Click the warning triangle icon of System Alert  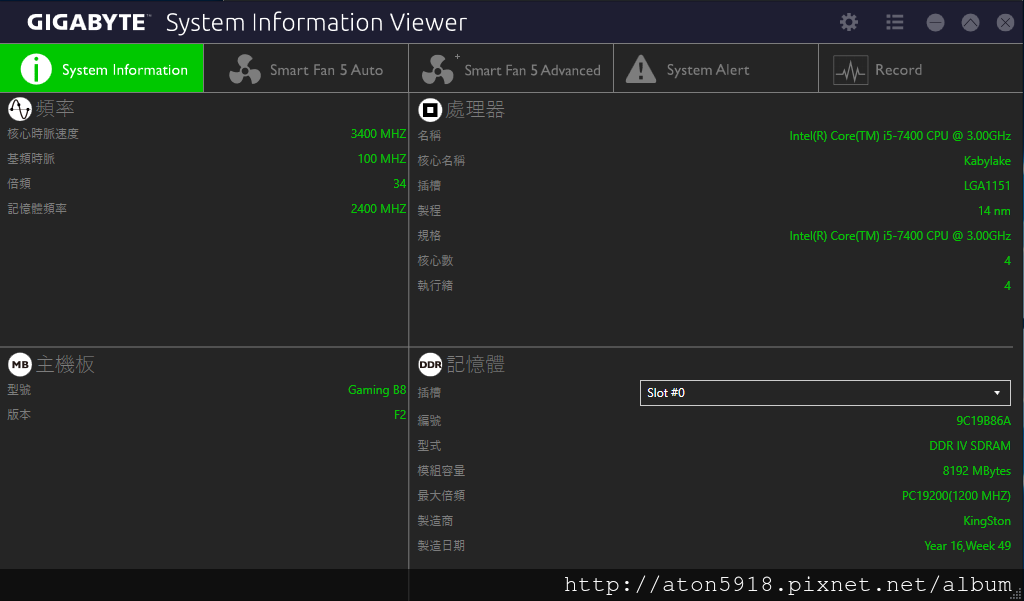[x=641, y=69]
